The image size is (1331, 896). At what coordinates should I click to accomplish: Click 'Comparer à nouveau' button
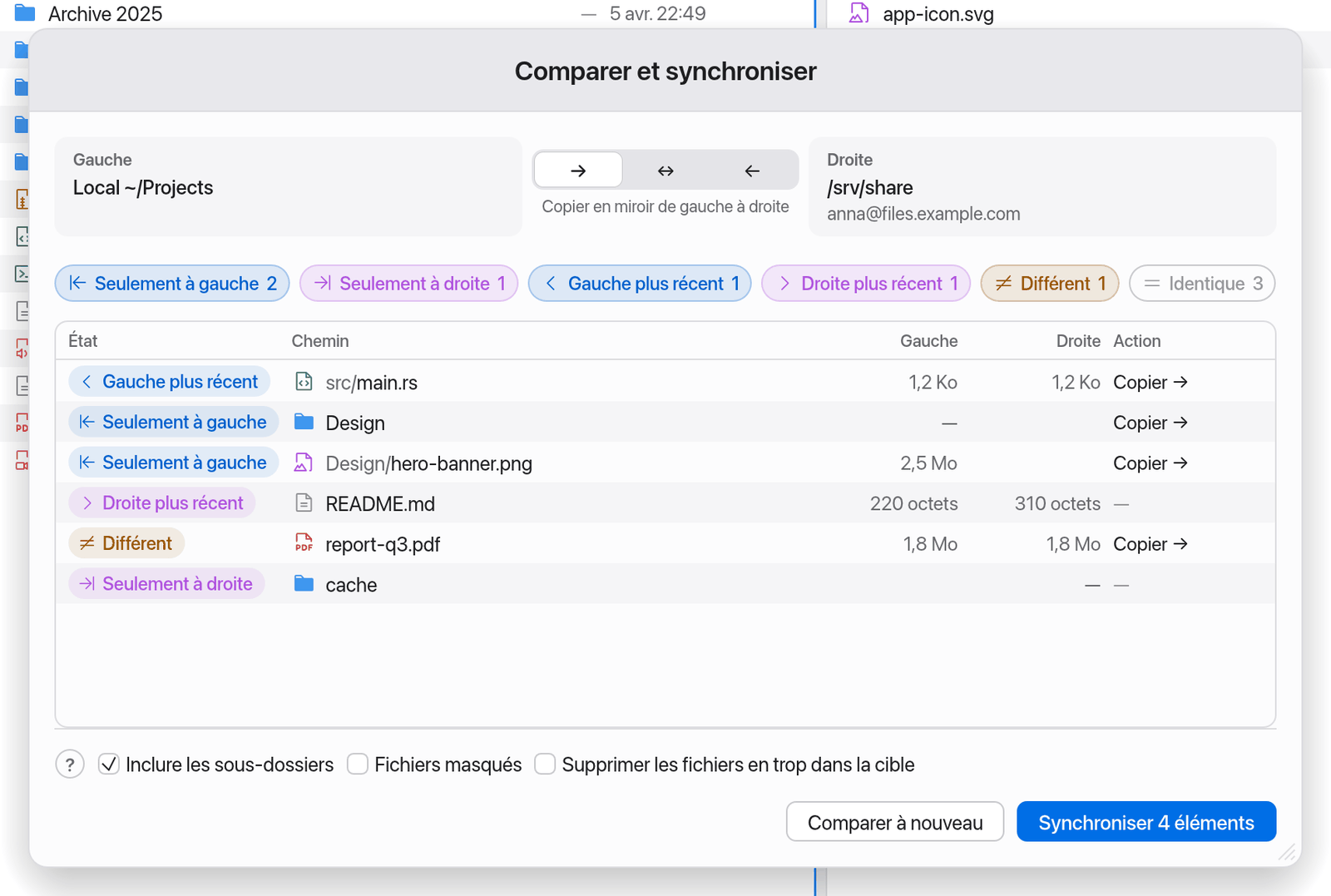click(x=895, y=822)
